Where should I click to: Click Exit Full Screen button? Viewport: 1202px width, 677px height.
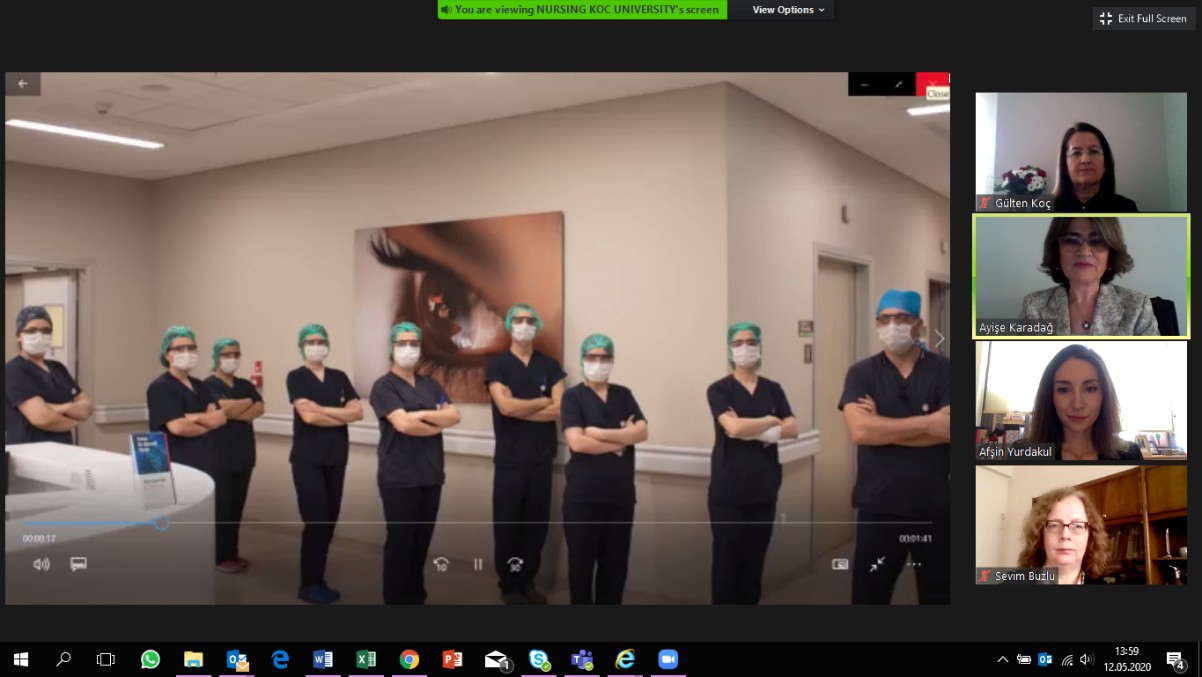1143,18
